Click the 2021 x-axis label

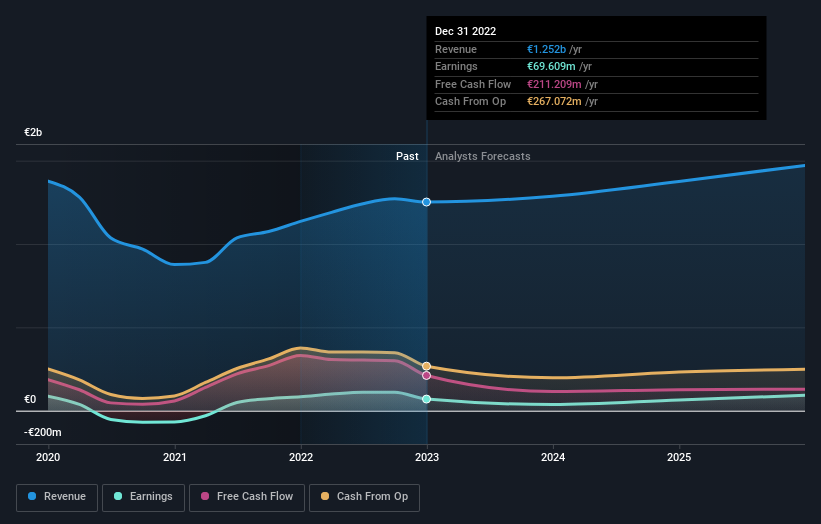click(x=174, y=457)
